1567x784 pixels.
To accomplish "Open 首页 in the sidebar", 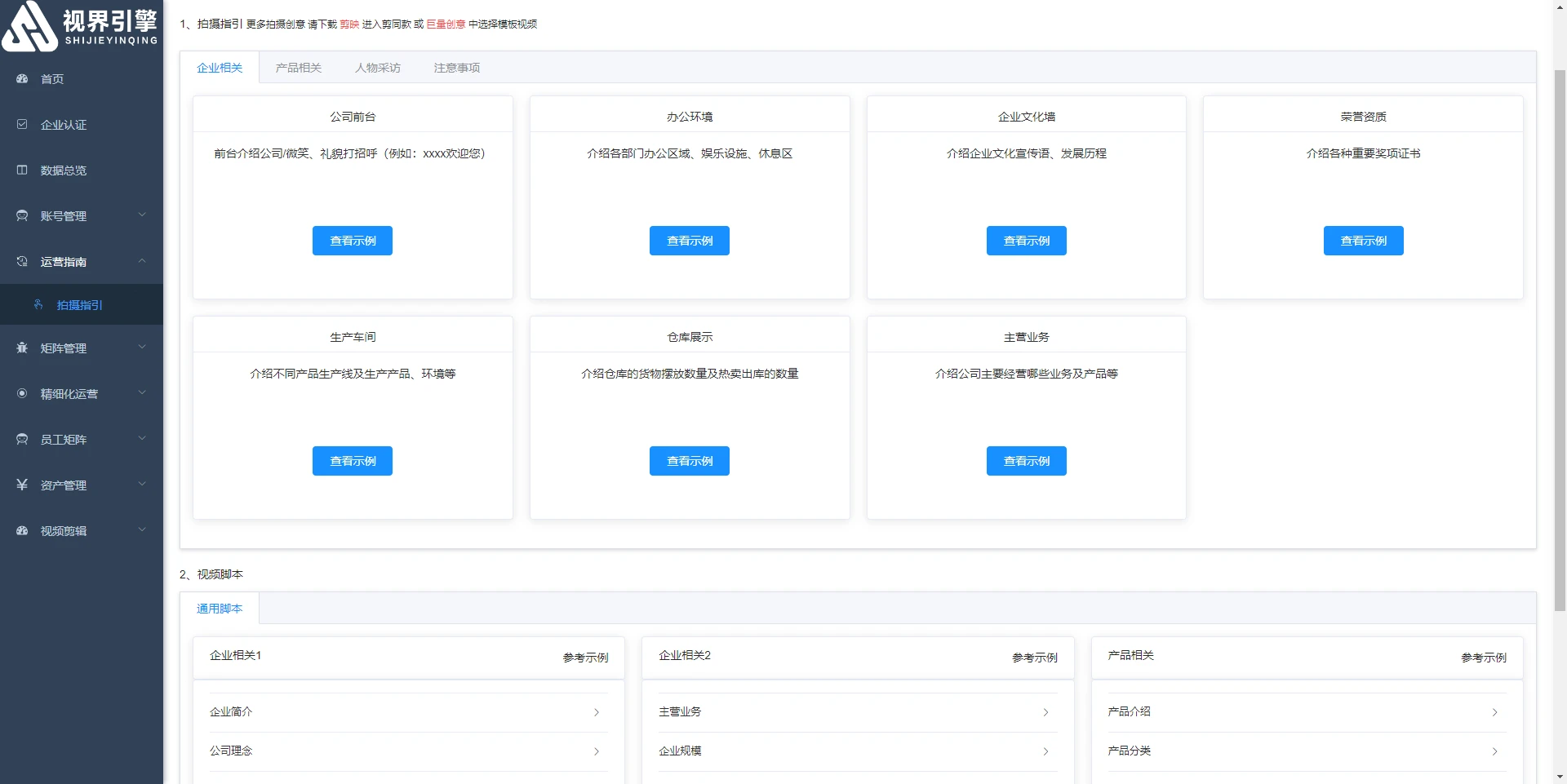I will [82, 79].
